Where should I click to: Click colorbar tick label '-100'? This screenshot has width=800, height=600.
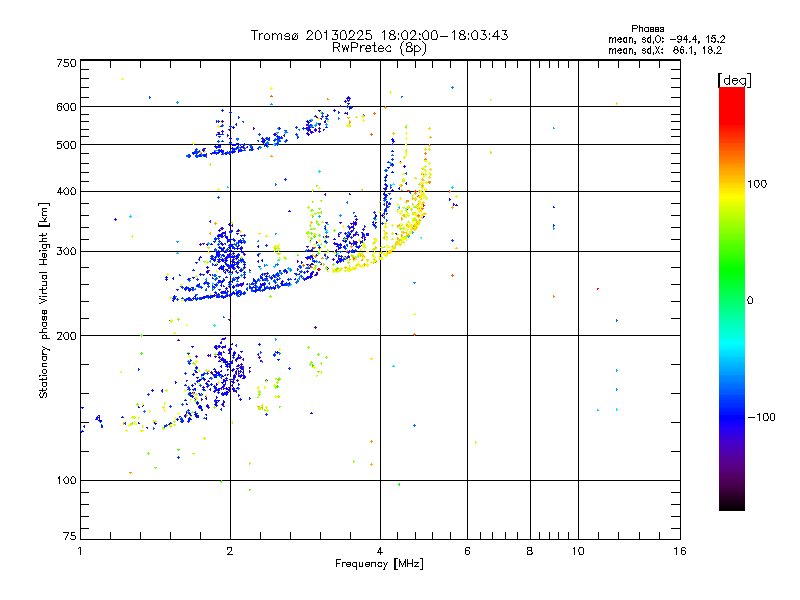click(x=761, y=417)
